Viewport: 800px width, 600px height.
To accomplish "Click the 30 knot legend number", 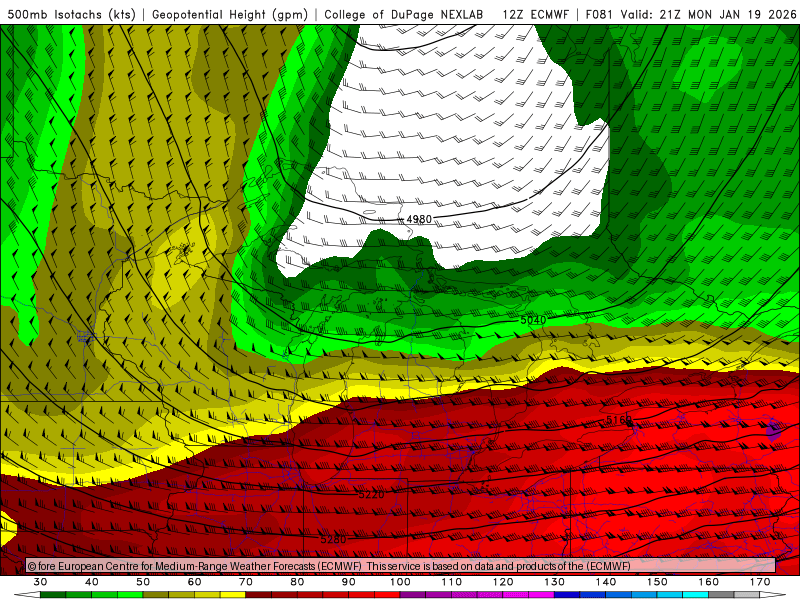I will pyautogui.click(x=40, y=582).
